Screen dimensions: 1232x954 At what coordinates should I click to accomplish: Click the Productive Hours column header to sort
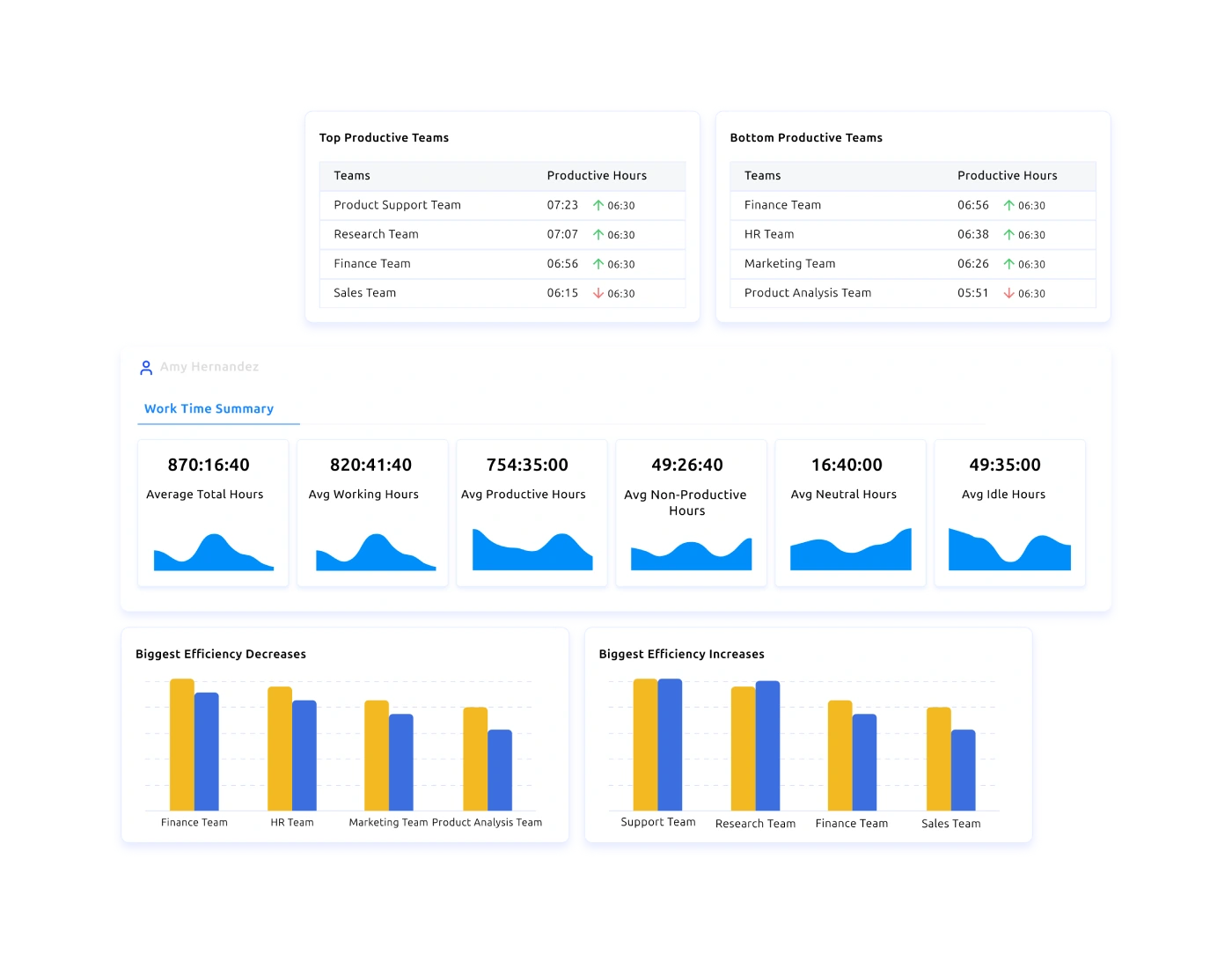click(597, 175)
